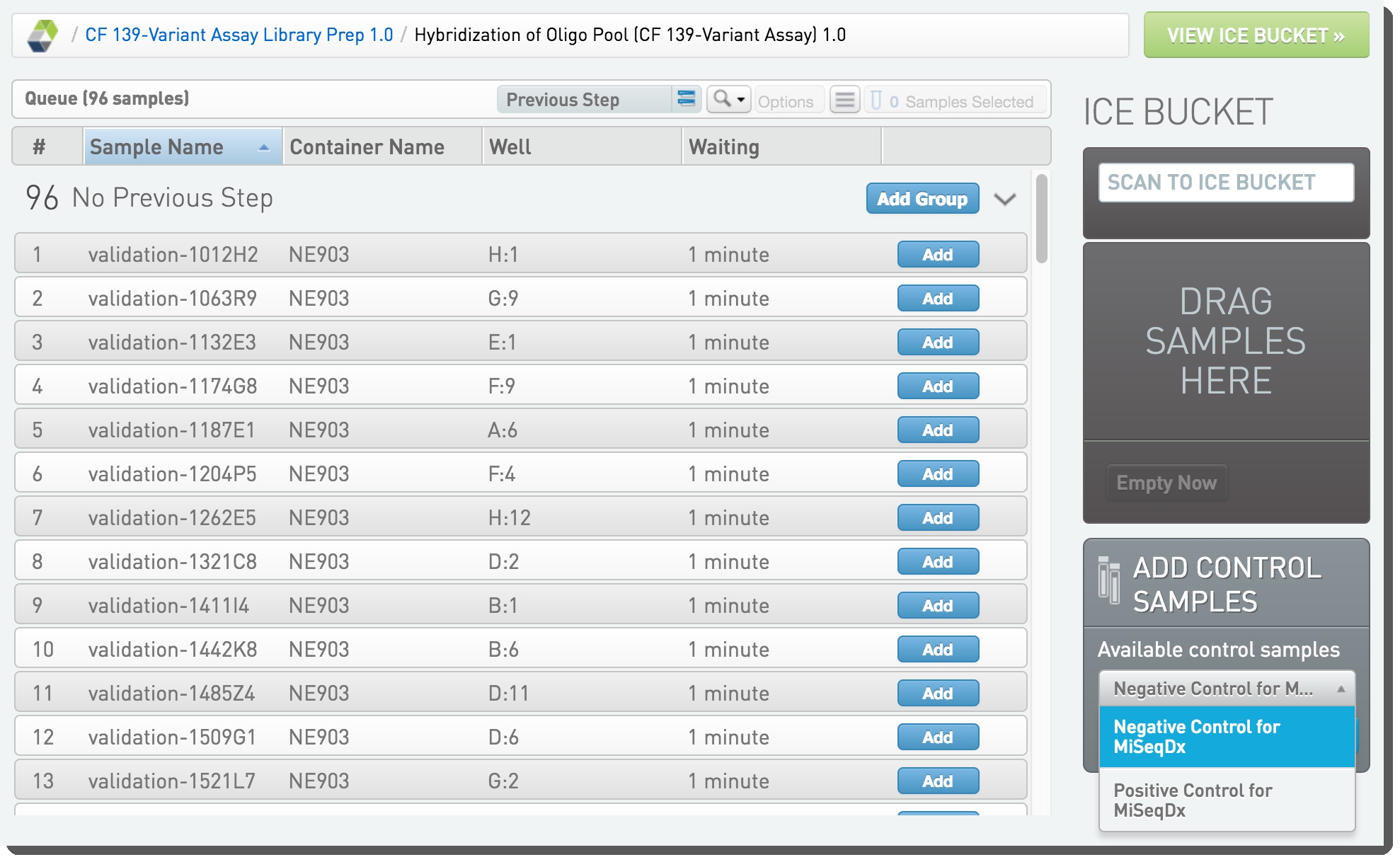
Task: Open CF 139-Variant Assay Library Prep link
Action: point(239,35)
